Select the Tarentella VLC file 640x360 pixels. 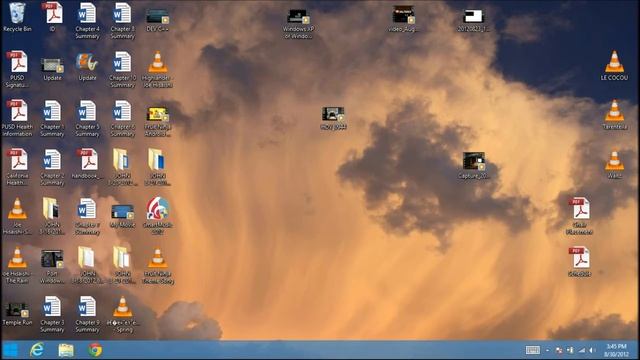614,115
